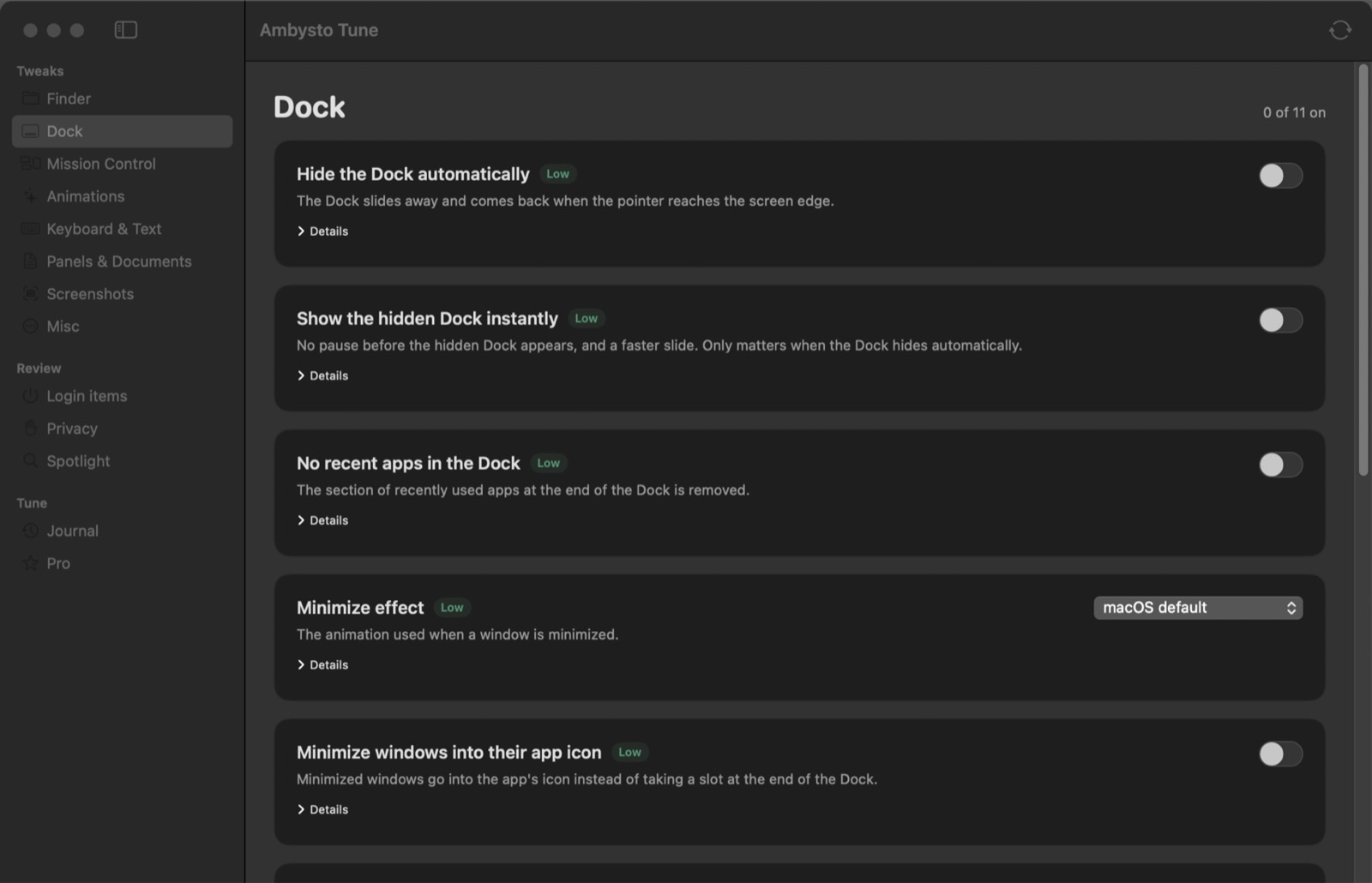Click the Low badge beside Hide the Dock
Viewport: 1372px width, 883px height.
[557, 174]
